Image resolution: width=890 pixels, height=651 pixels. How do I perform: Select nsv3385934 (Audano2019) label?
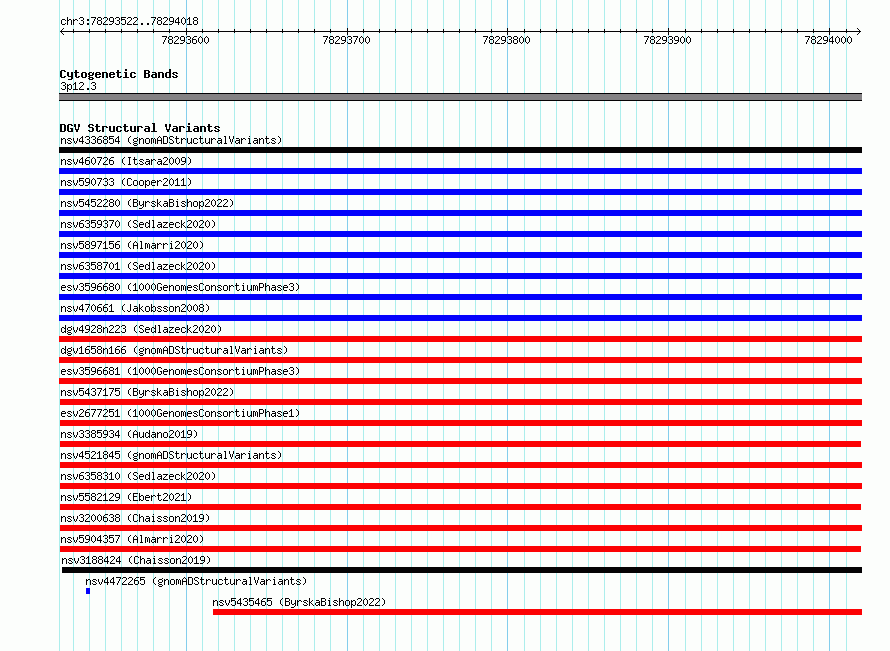[x=129, y=434]
